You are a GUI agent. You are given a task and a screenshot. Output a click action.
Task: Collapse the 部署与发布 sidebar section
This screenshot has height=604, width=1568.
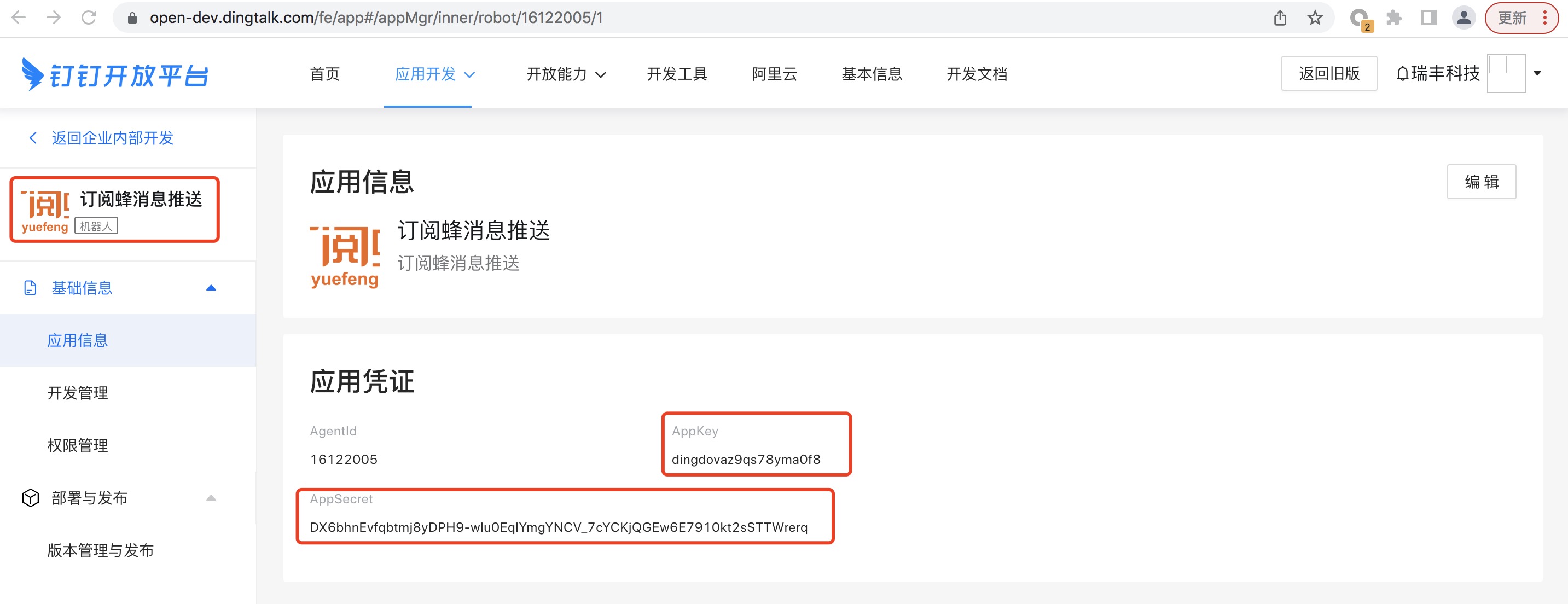[x=211, y=498]
